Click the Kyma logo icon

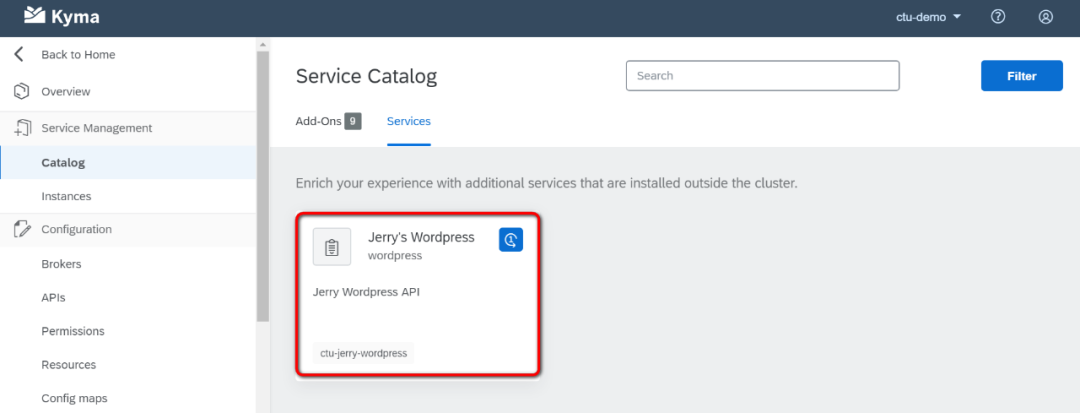click(x=35, y=16)
